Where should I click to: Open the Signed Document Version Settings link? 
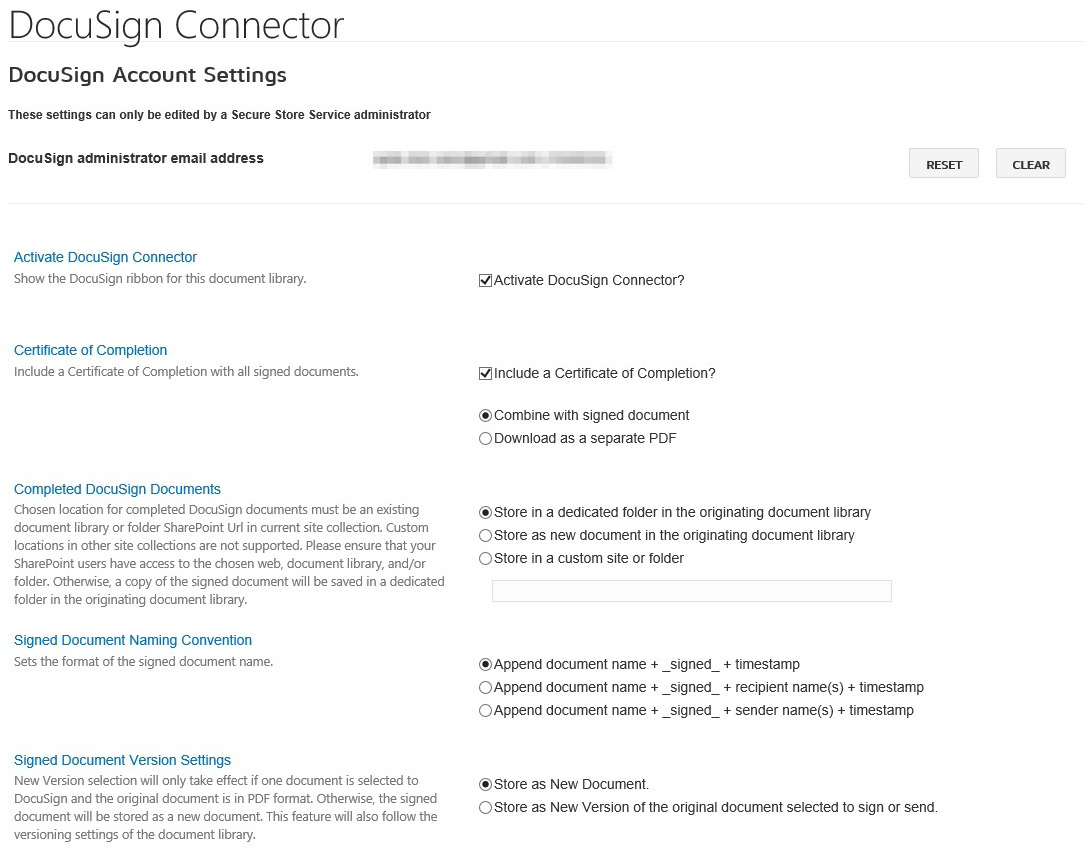[122, 760]
